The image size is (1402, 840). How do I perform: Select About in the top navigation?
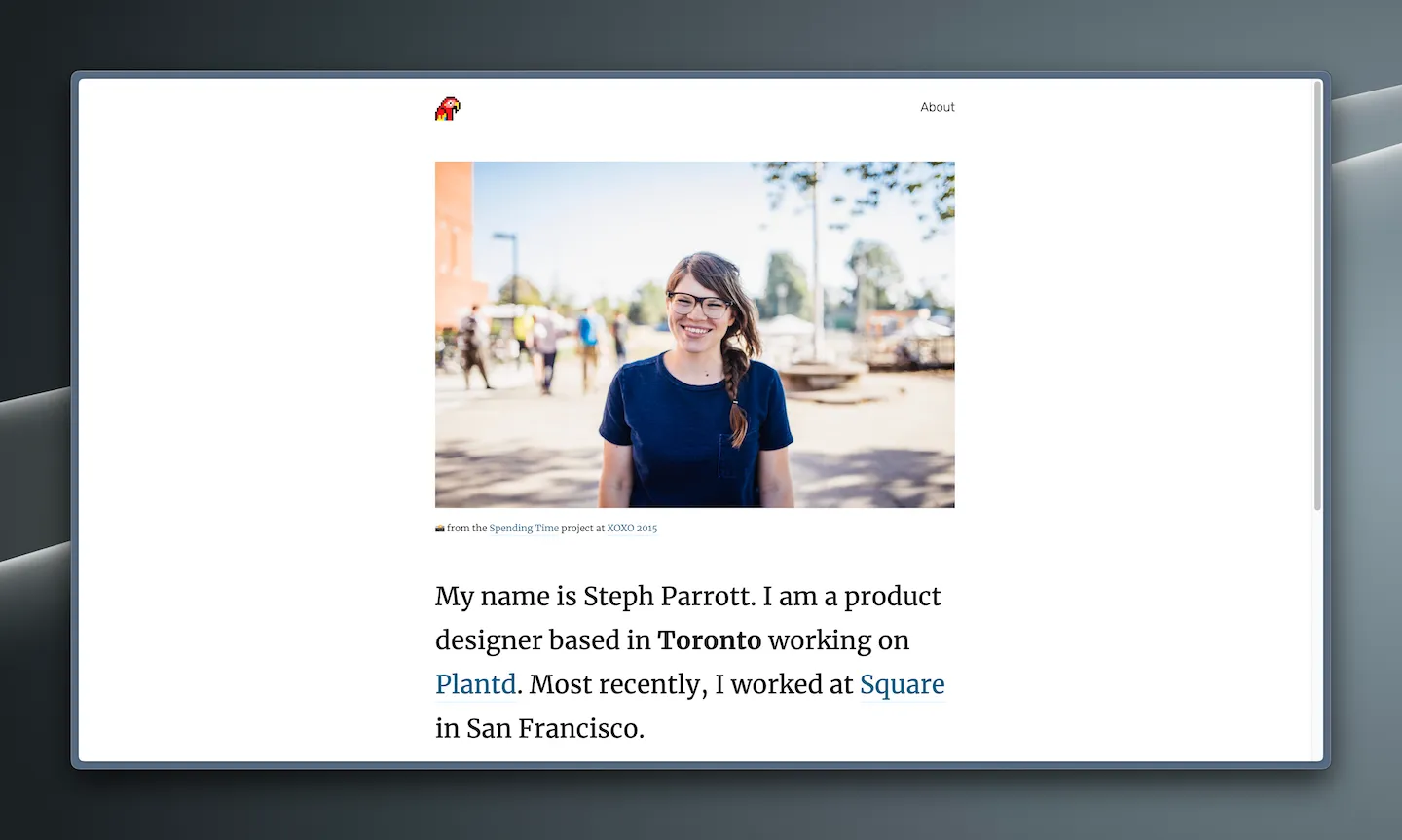tap(938, 107)
